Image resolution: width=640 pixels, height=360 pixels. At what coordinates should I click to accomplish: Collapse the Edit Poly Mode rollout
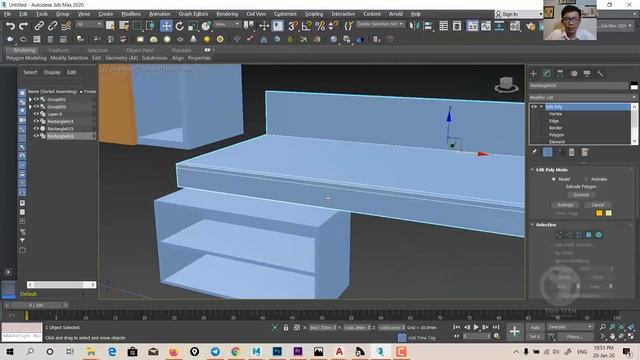532,169
